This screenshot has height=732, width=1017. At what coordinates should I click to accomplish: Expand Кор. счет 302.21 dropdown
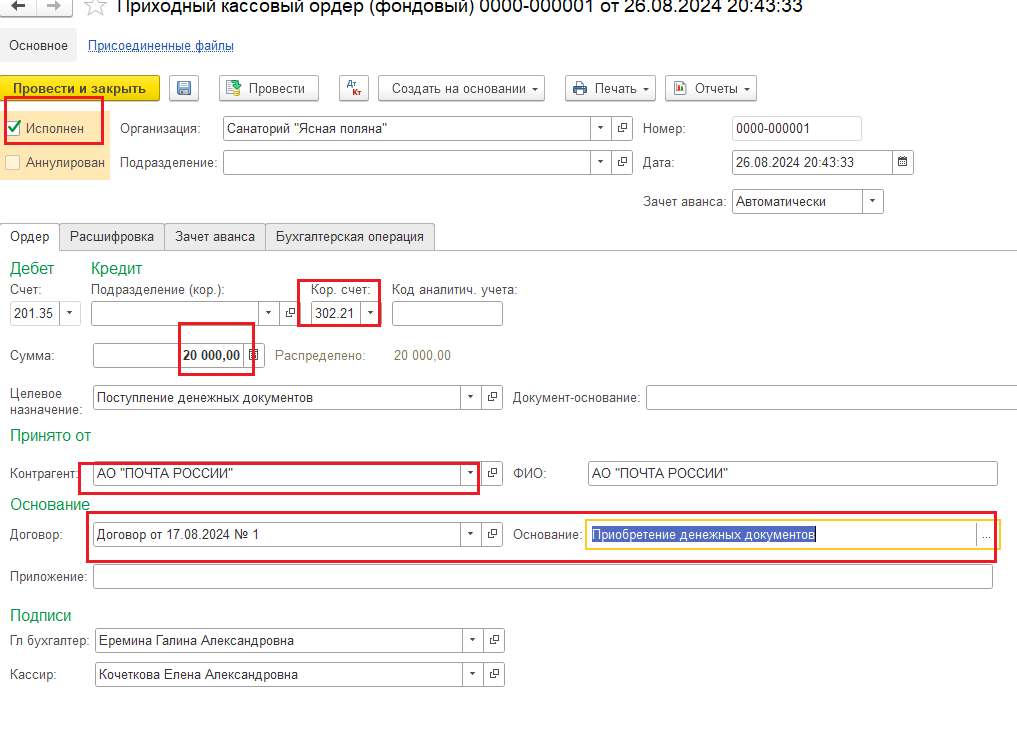(370, 313)
